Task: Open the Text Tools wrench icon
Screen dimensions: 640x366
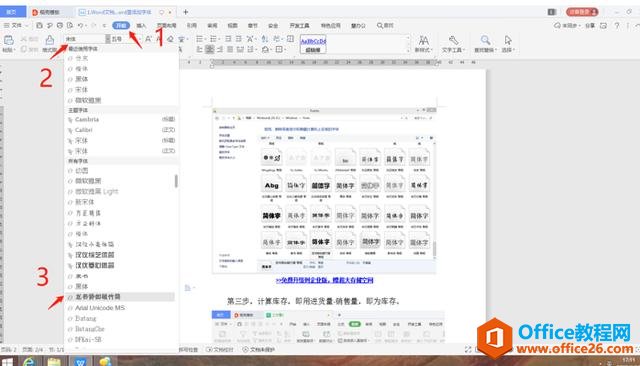Action: click(x=453, y=40)
